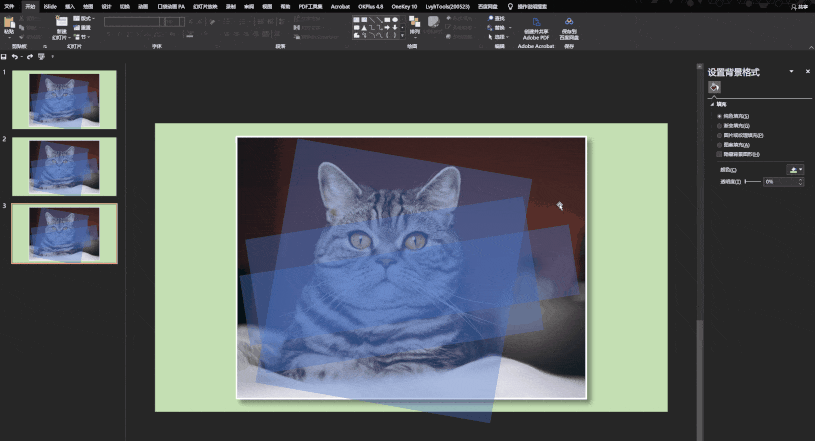The image size is (815, 441).
Task: Open the Format Background pane options arrow
Action: coord(792,71)
